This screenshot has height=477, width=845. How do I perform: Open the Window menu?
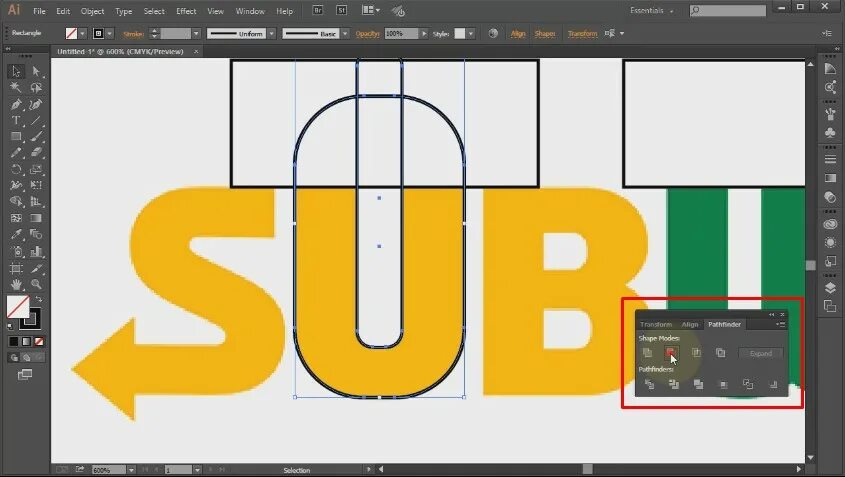(250, 11)
